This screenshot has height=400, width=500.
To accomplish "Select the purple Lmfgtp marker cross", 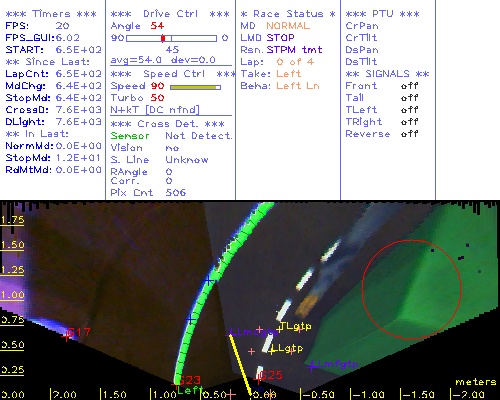I will point(312,367).
